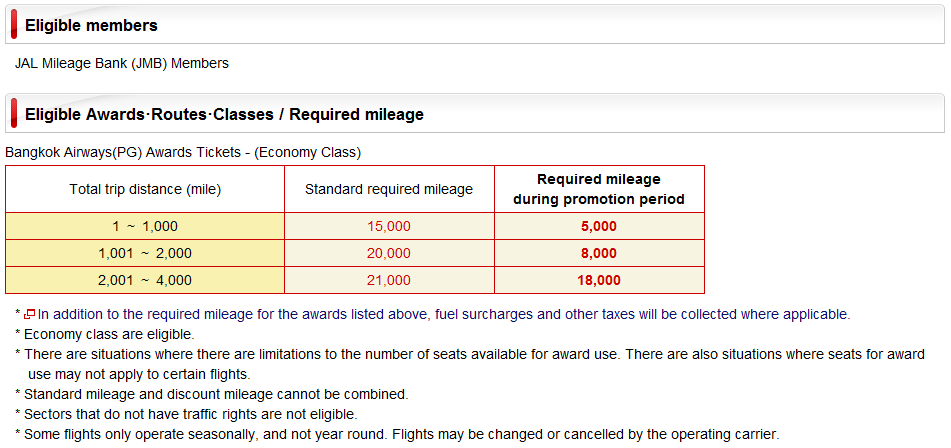Click the external link icon before the surcharge note

point(29,315)
